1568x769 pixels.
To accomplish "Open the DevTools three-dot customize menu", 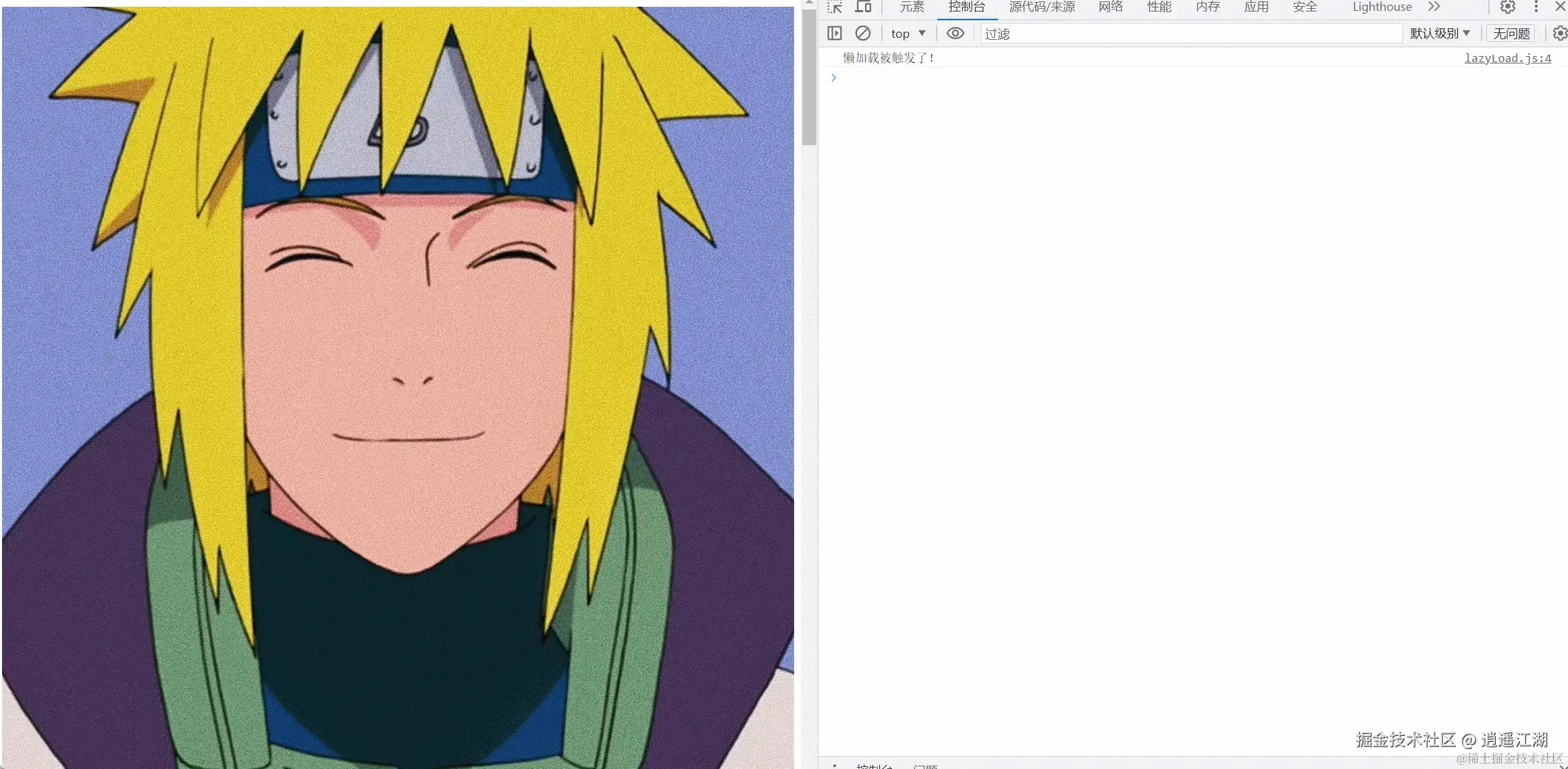I will coord(1536,7).
